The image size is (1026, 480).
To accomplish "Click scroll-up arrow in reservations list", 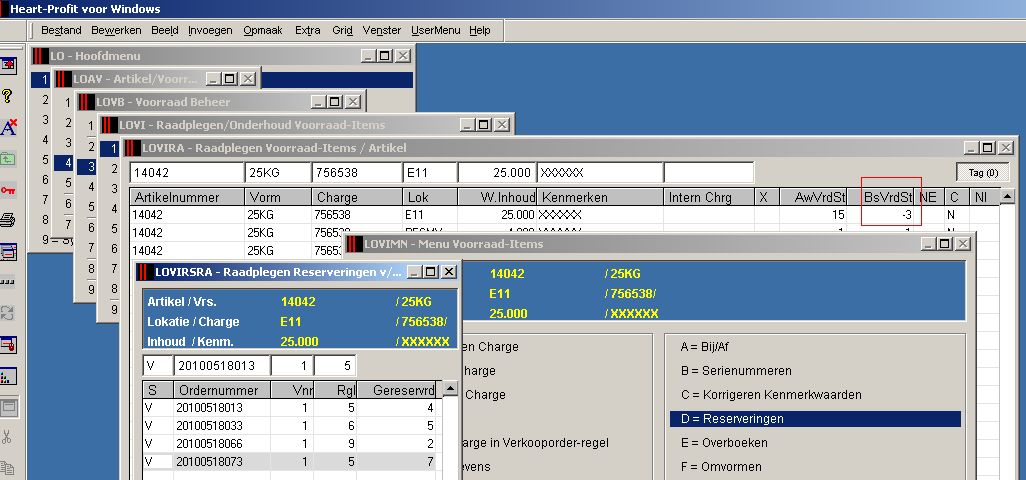I will coord(450,389).
